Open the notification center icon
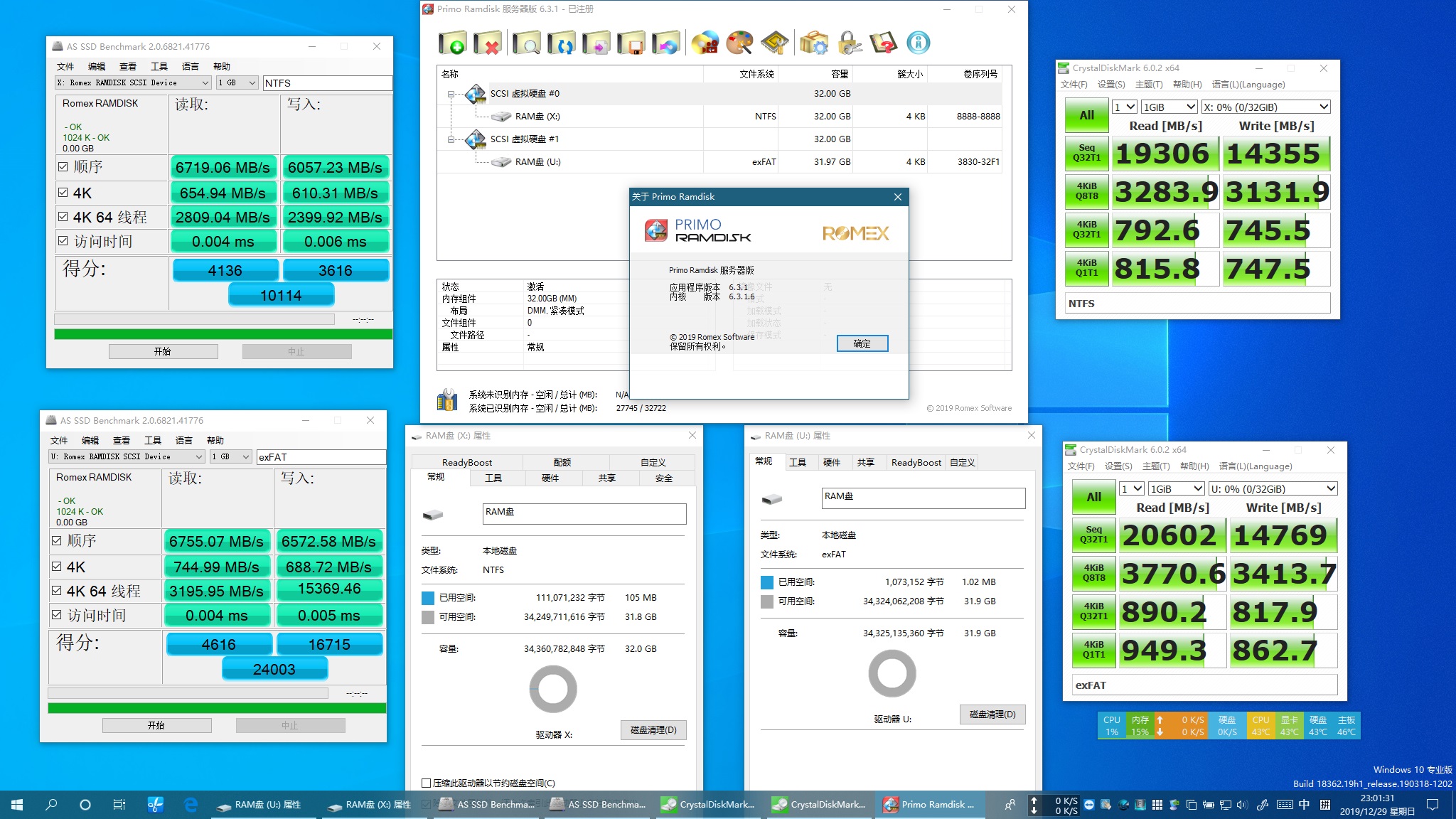The height and width of the screenshot is (819, 1456). 1433,805
